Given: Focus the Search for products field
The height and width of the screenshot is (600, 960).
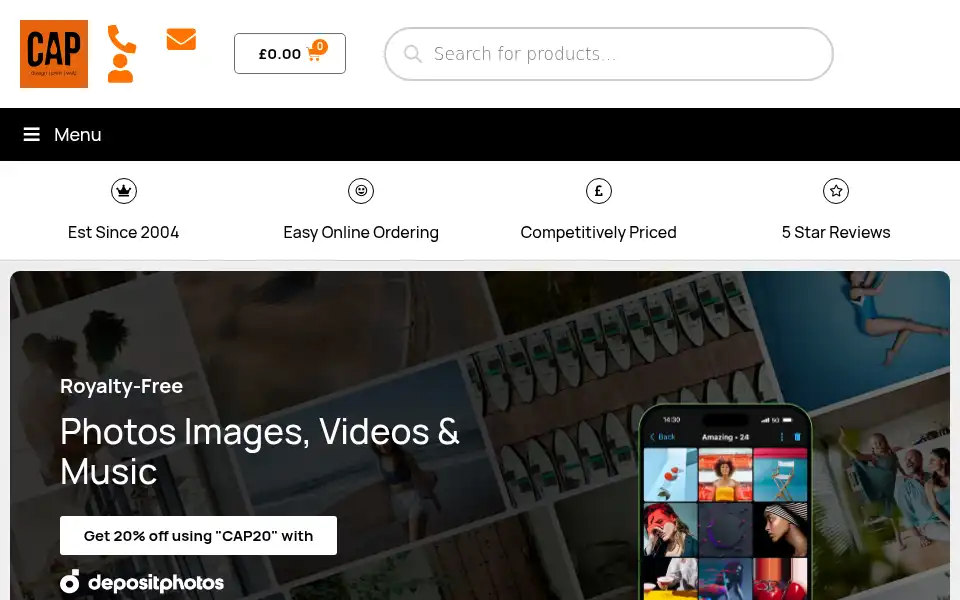Looking at the screenshot, I should tap(609, 54).
